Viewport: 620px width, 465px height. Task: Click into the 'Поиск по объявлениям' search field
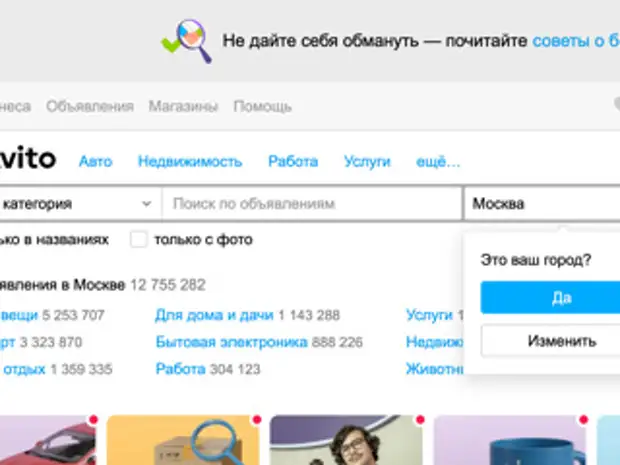tap(311, 204)
